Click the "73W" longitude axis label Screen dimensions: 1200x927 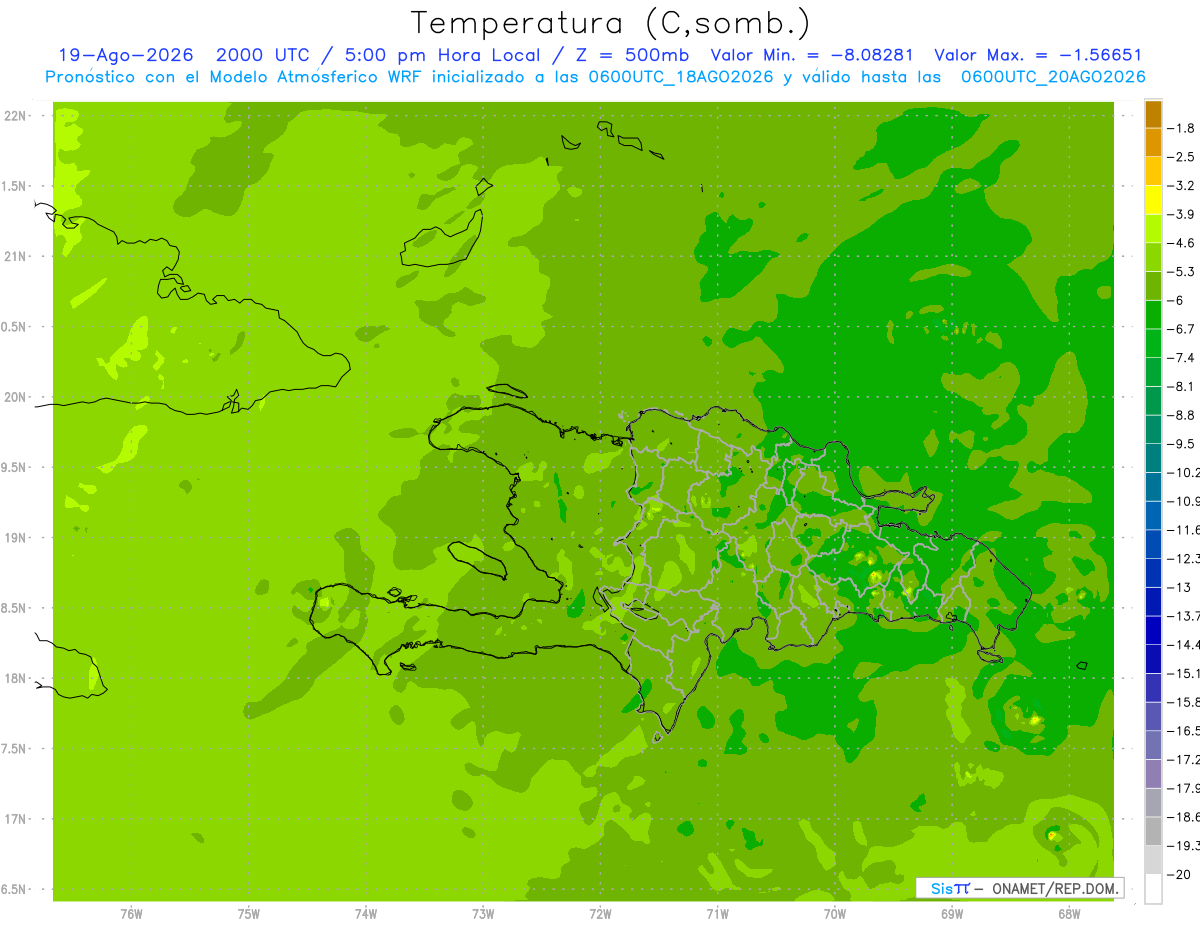pos(483,913)
